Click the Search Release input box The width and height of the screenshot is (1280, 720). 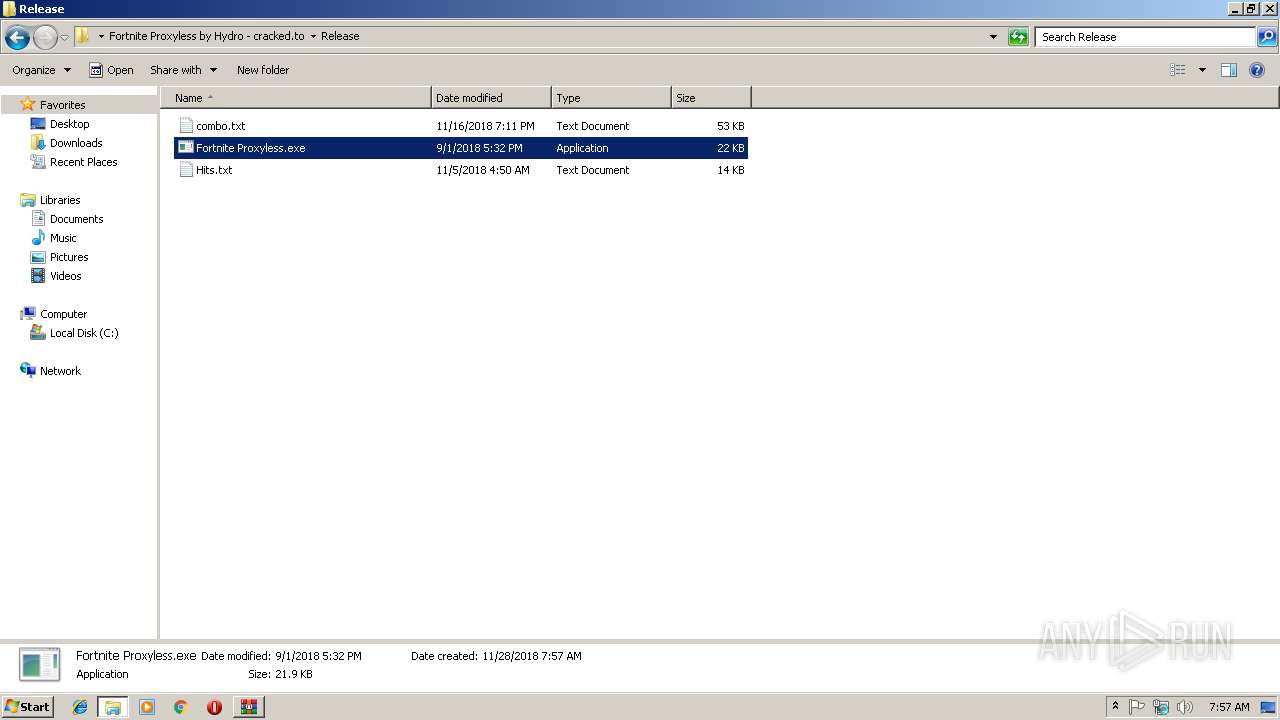pos(1145,37)
